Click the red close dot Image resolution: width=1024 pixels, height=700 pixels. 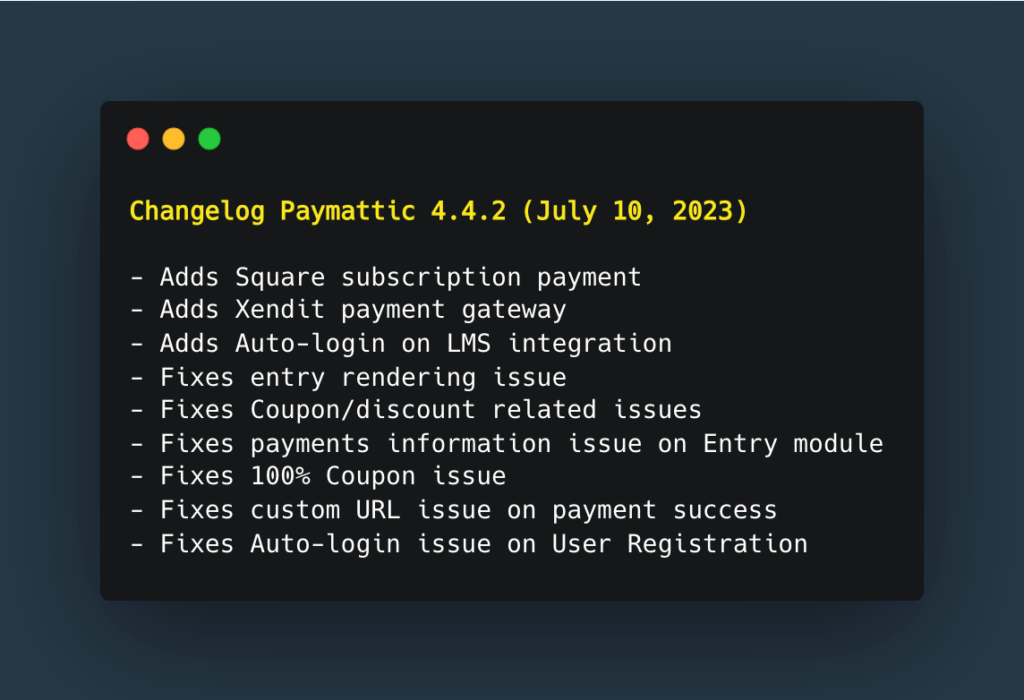click(138, 139)
